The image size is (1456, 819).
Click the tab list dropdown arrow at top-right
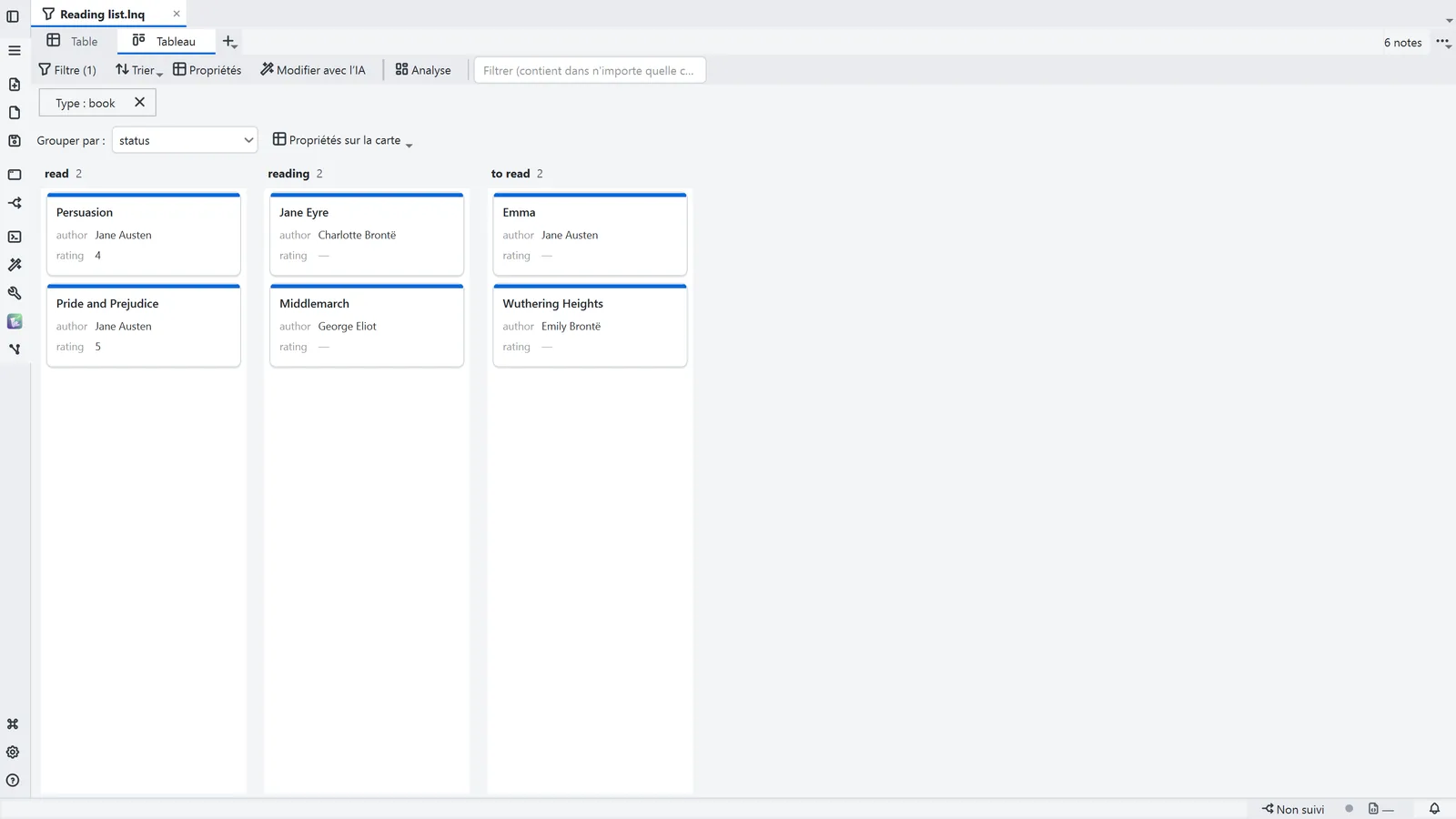[x=1449, y=20]
